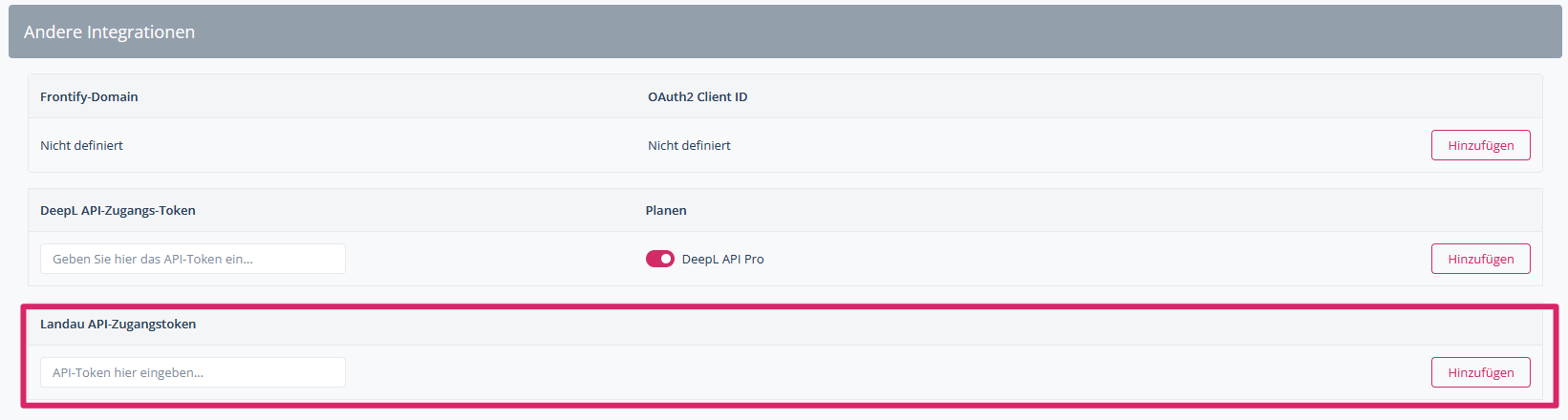Click placeholder text "API-Token hier eingeben..."

pos(128,372)
